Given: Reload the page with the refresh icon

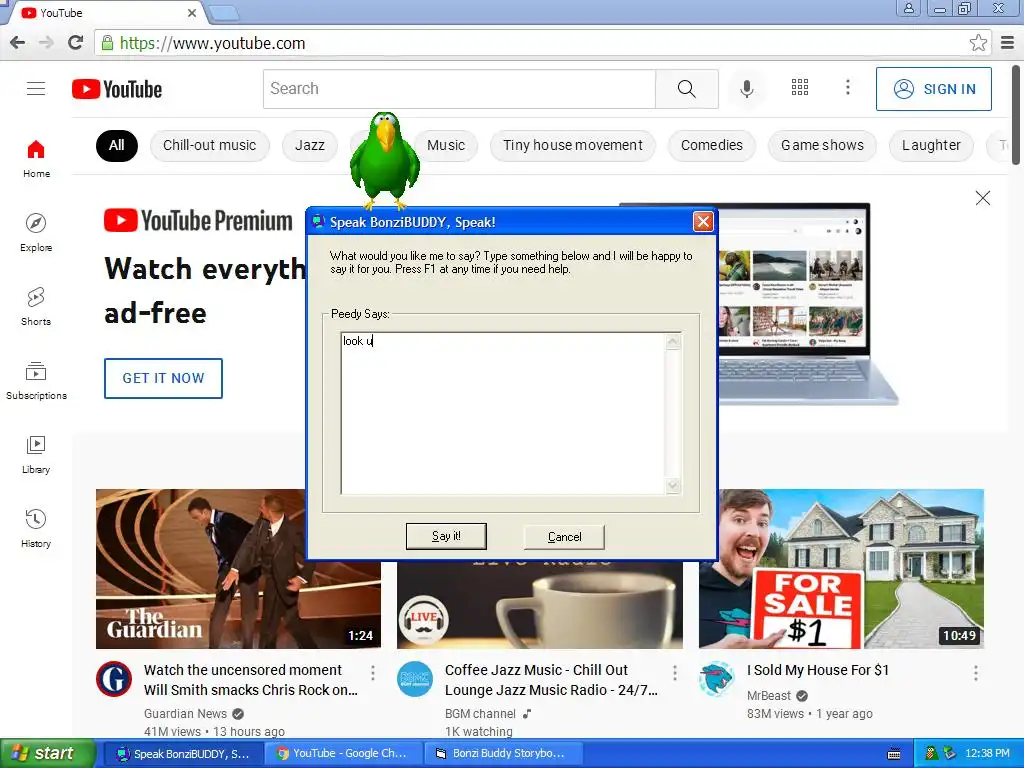Looking at the screenshot, I should (76, 43).
